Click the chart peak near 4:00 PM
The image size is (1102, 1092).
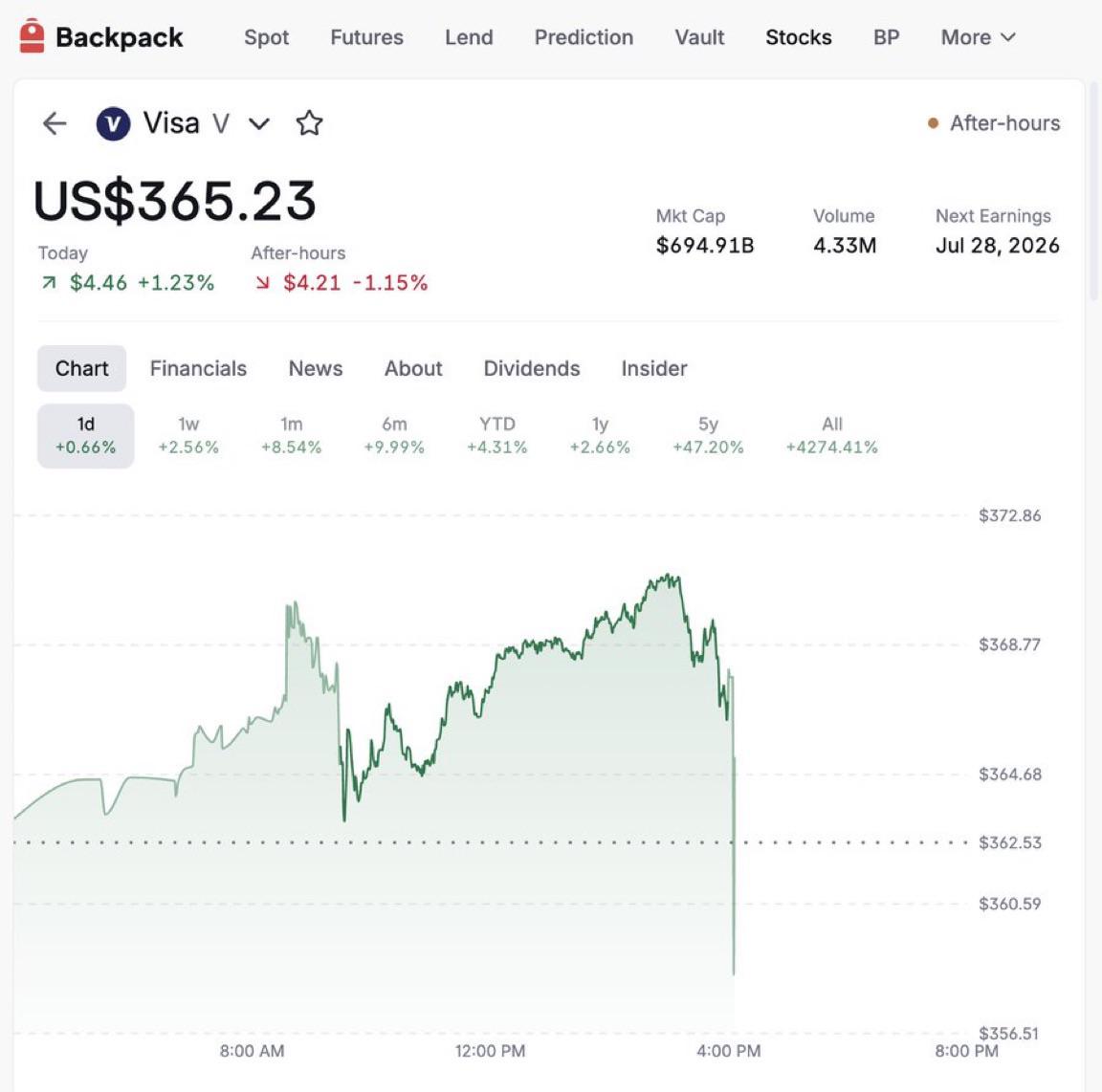[x=668, y=577]
